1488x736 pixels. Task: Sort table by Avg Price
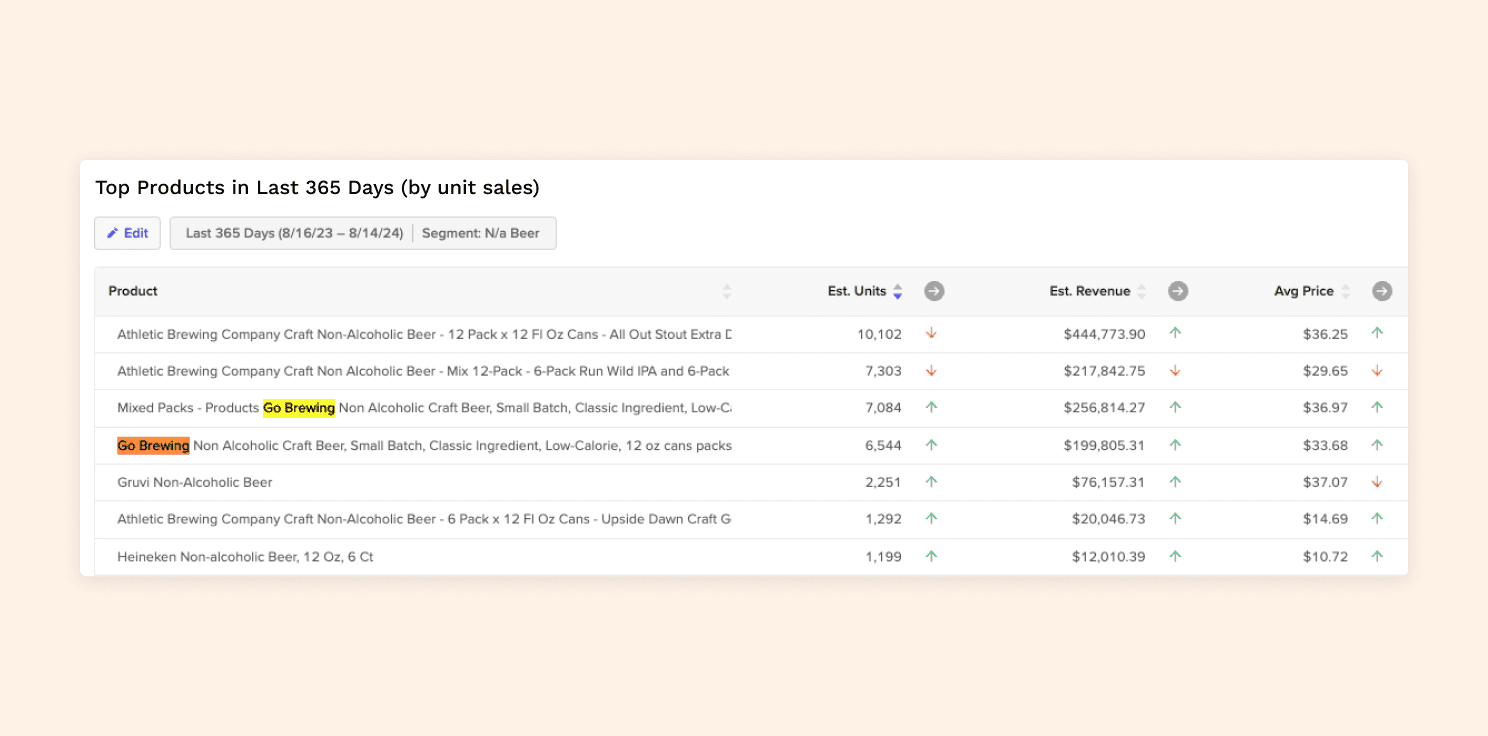tap(1345, 291)
